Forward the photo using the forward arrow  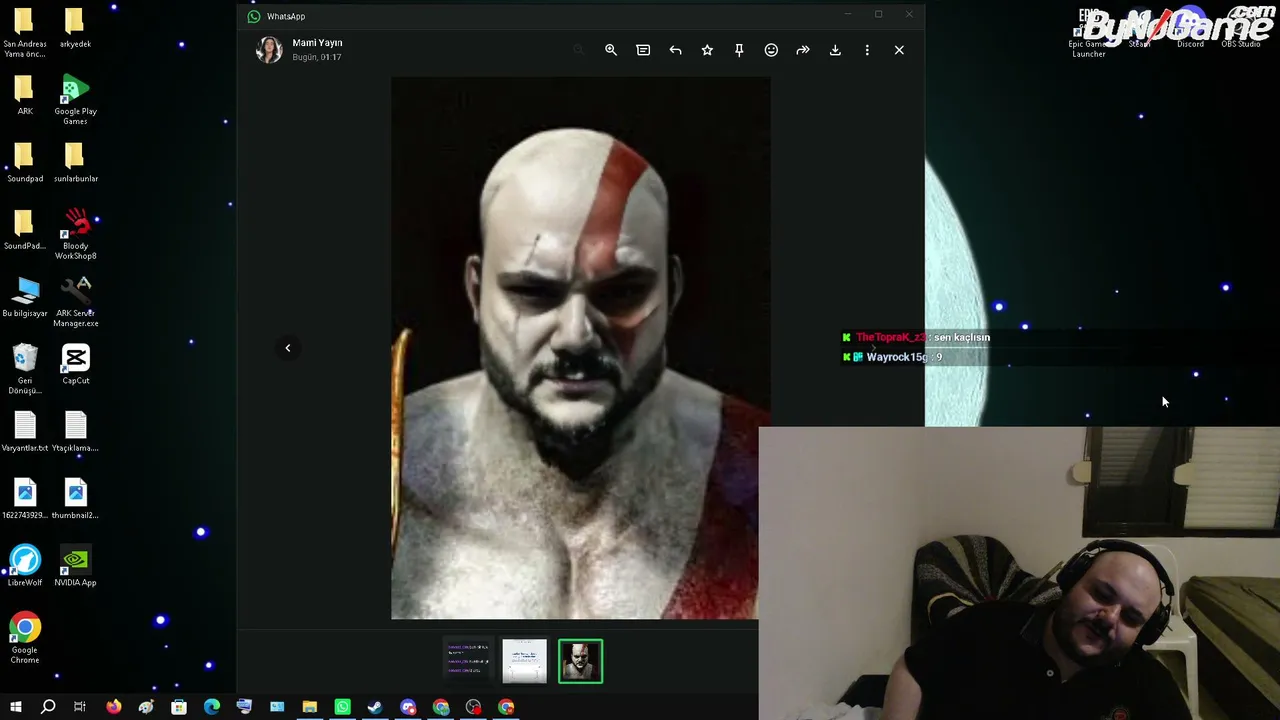point(803,50)
